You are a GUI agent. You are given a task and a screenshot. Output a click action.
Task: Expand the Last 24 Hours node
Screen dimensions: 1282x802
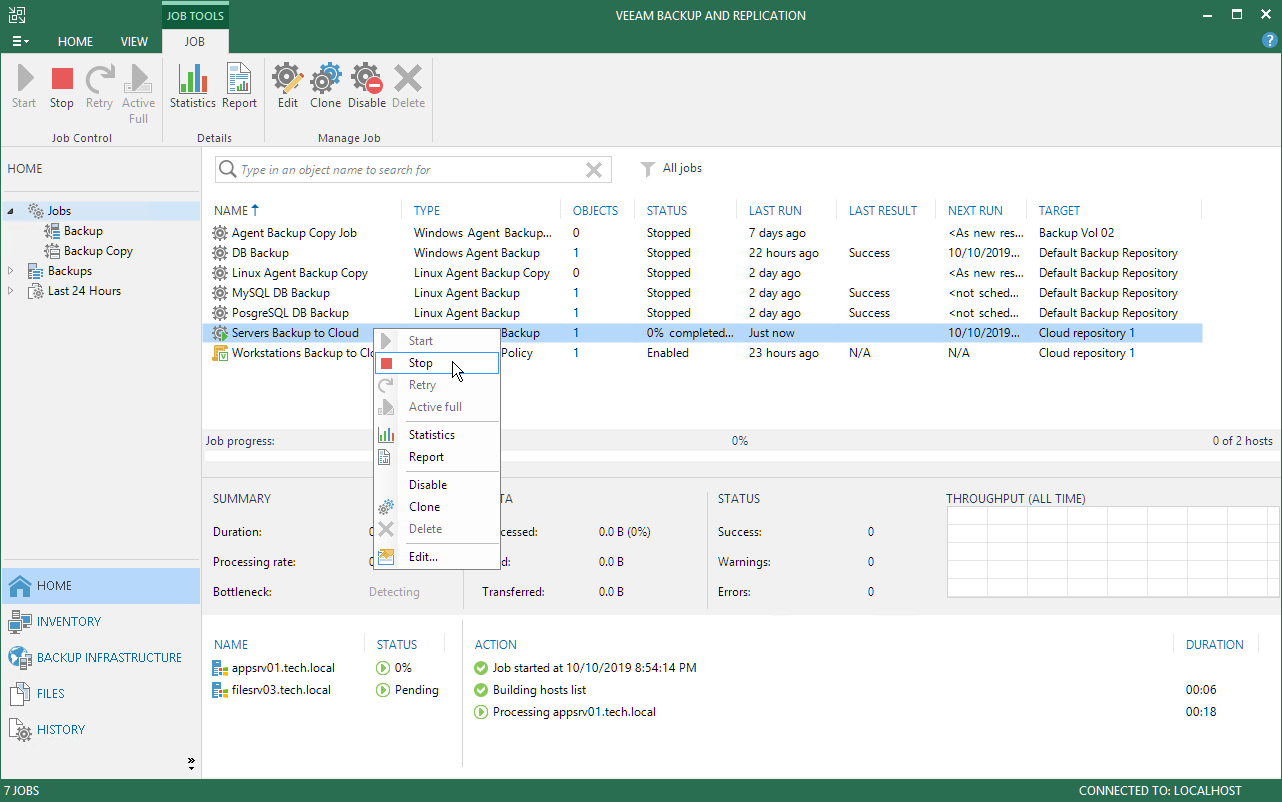(11, 291)
